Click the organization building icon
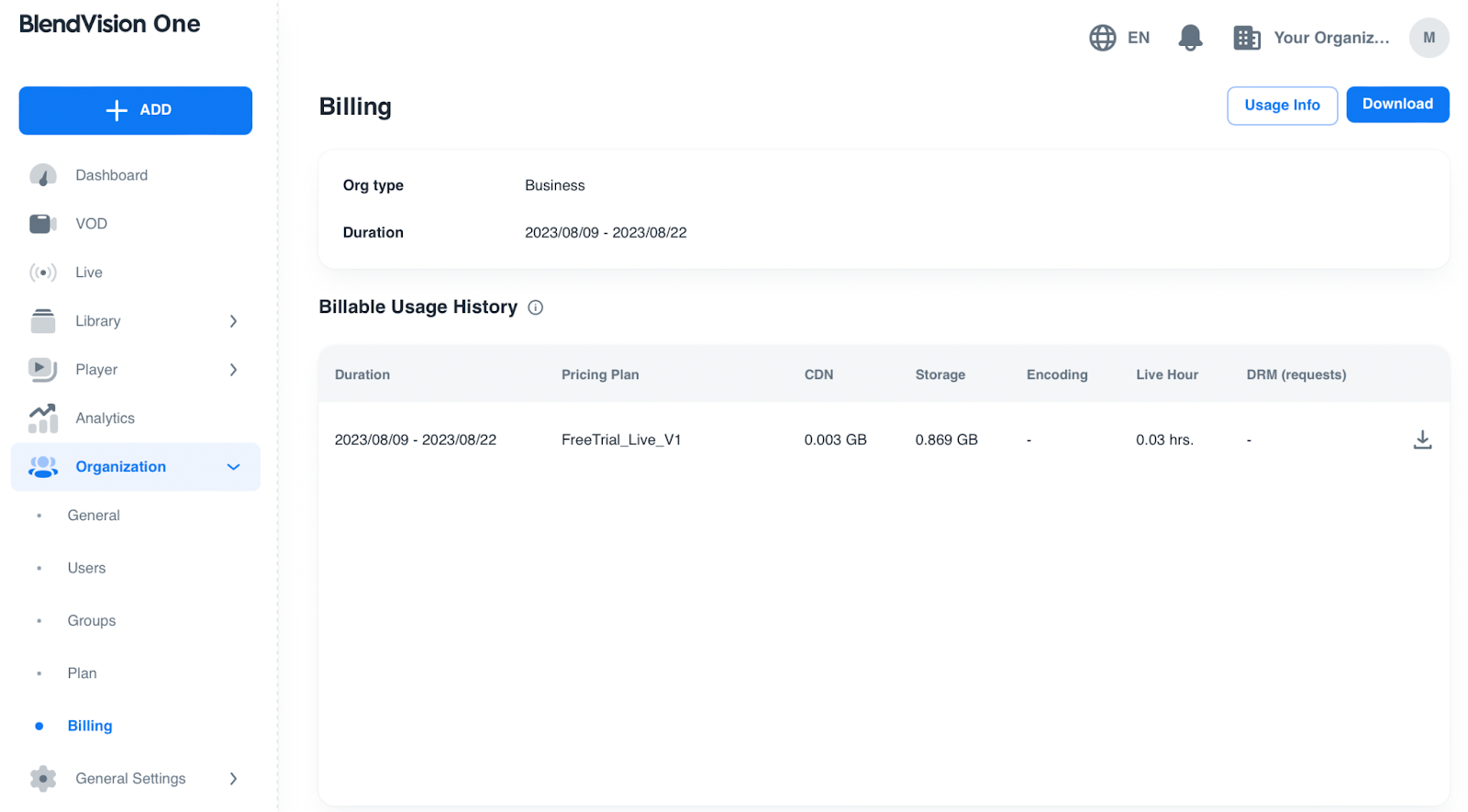Viewport: 1468px width, 812px height. click(x=1246, y=38)
